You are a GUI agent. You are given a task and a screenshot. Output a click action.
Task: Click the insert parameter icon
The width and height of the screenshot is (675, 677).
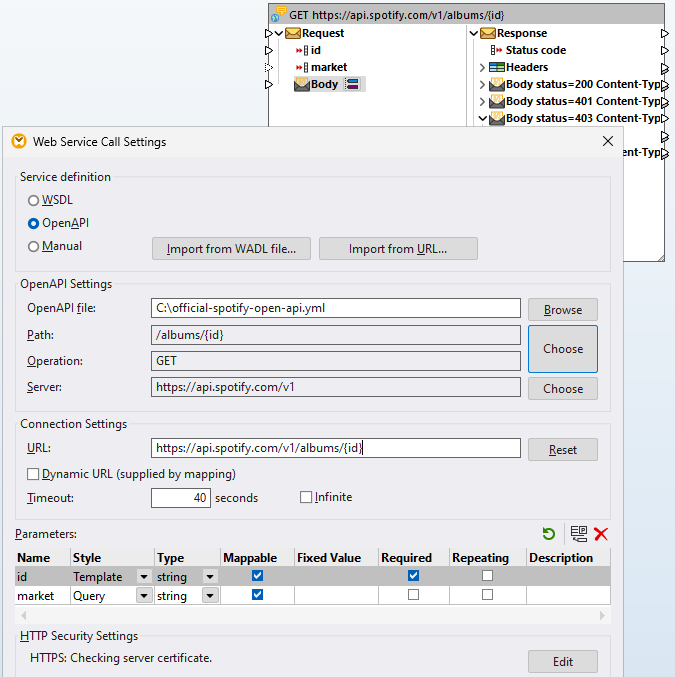[578, 535]
